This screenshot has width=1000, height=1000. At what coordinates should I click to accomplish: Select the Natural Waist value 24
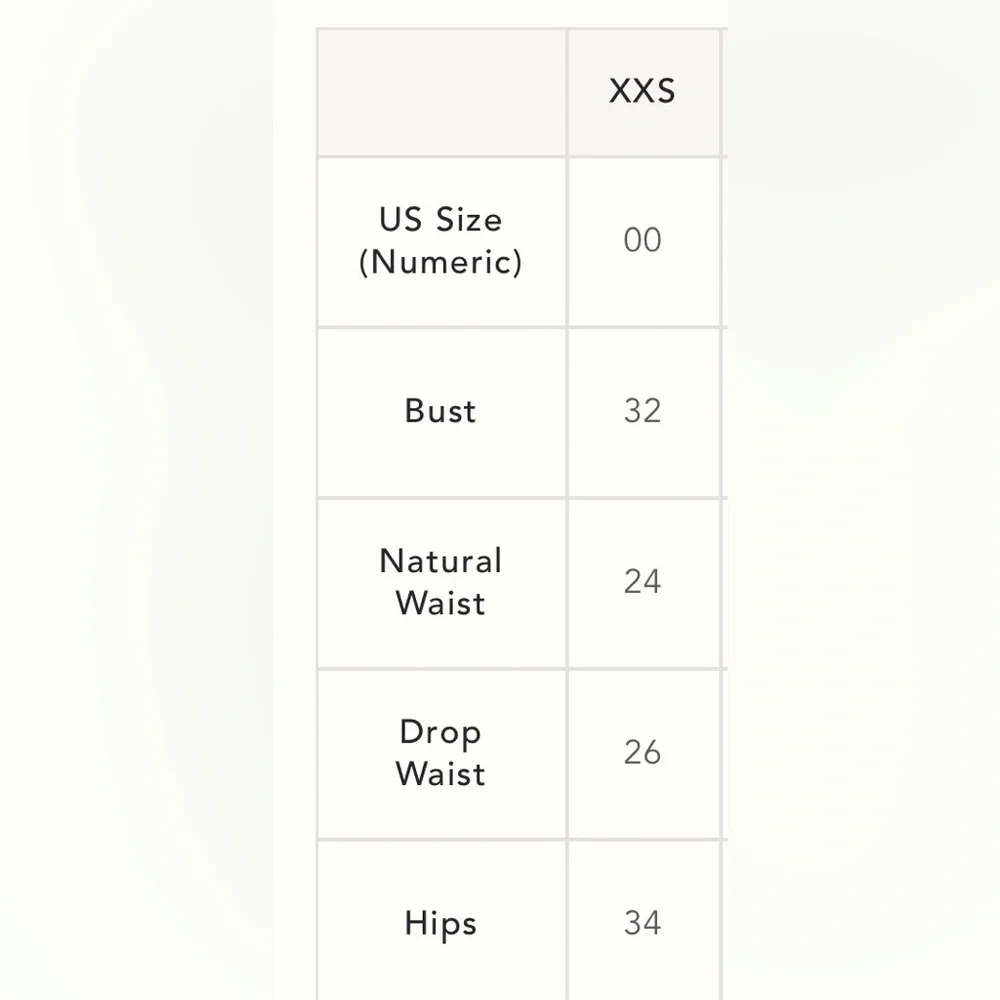pos(642,582)
